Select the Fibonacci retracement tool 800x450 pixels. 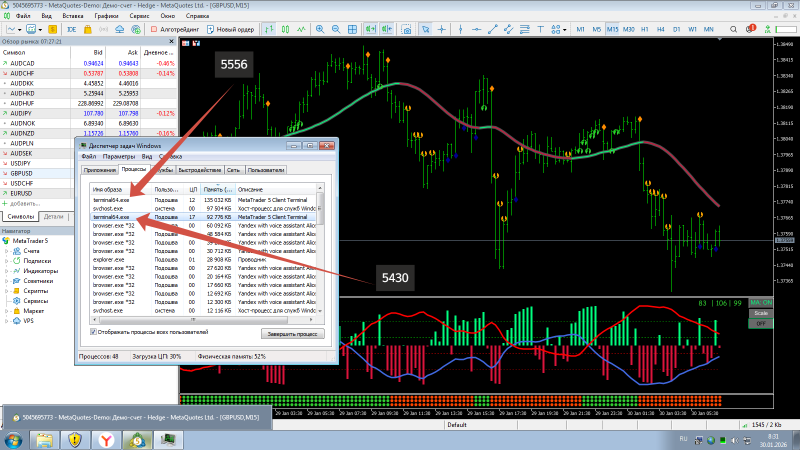click(524, 30)
